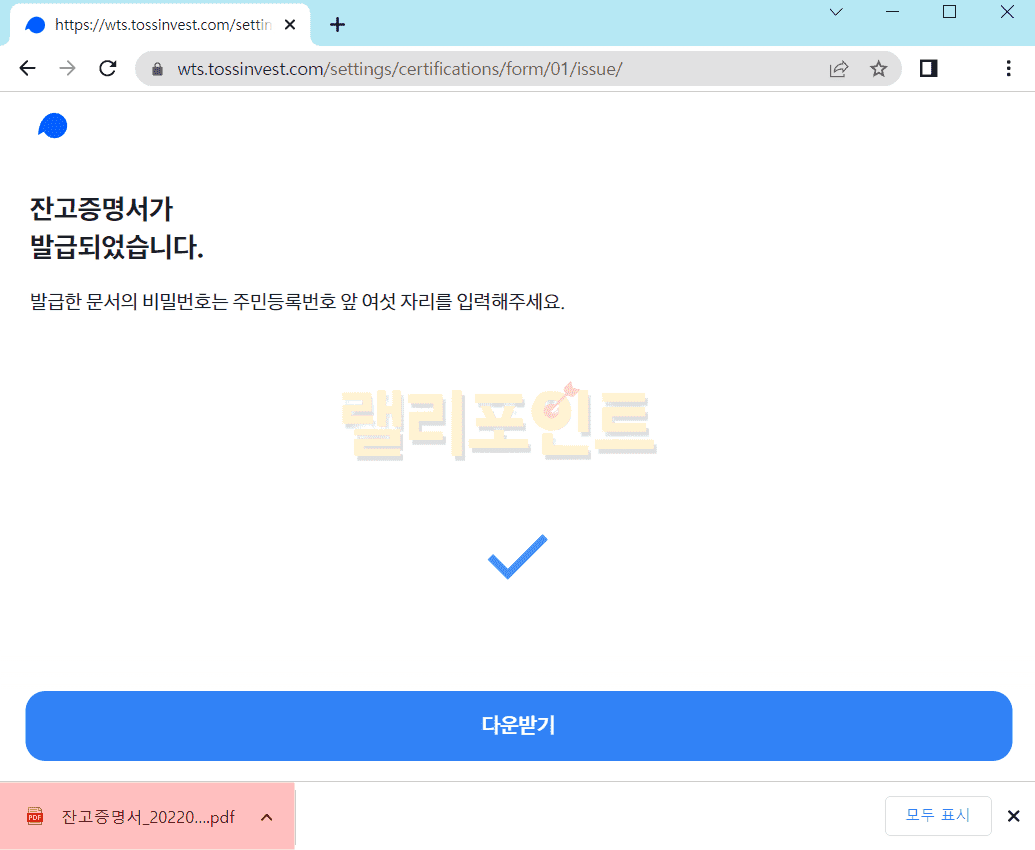
Task: Focus the URL address bar
Action: click(x=480, y=69)
